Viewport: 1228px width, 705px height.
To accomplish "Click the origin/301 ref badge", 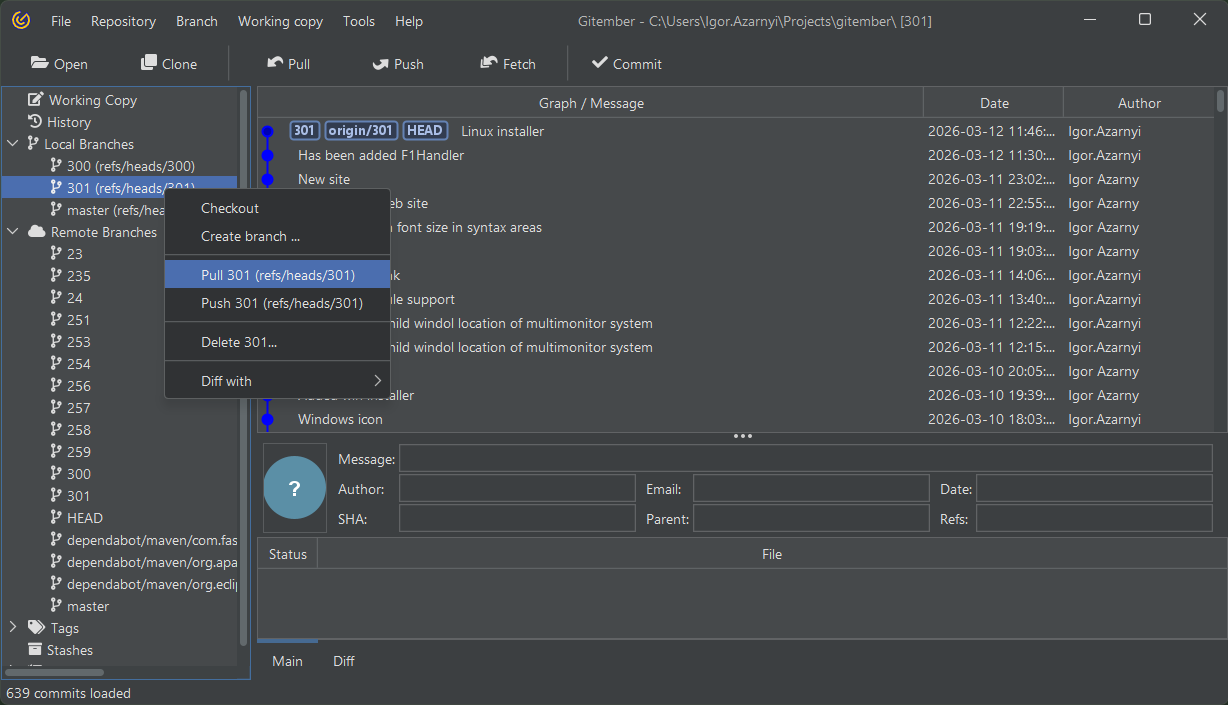I will pyautogui.click(x=361, y=131).
